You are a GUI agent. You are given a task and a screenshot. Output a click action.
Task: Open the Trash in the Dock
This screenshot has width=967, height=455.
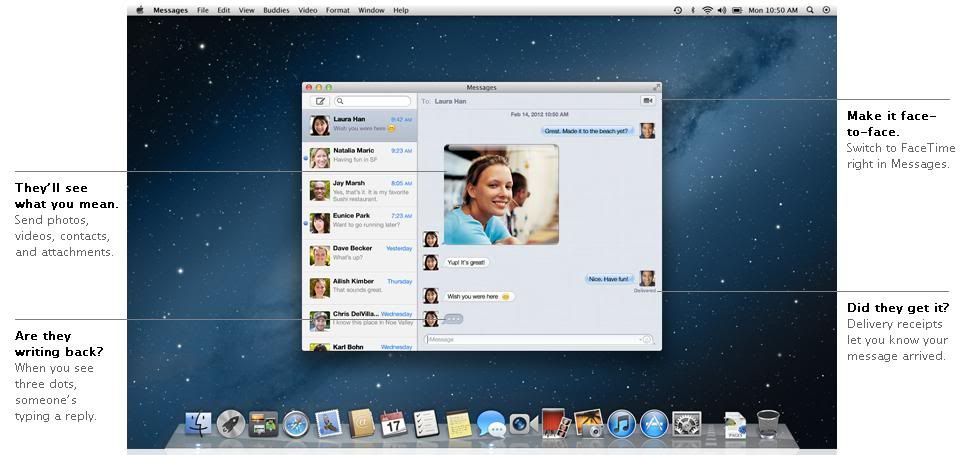click(x=768, y=424)
